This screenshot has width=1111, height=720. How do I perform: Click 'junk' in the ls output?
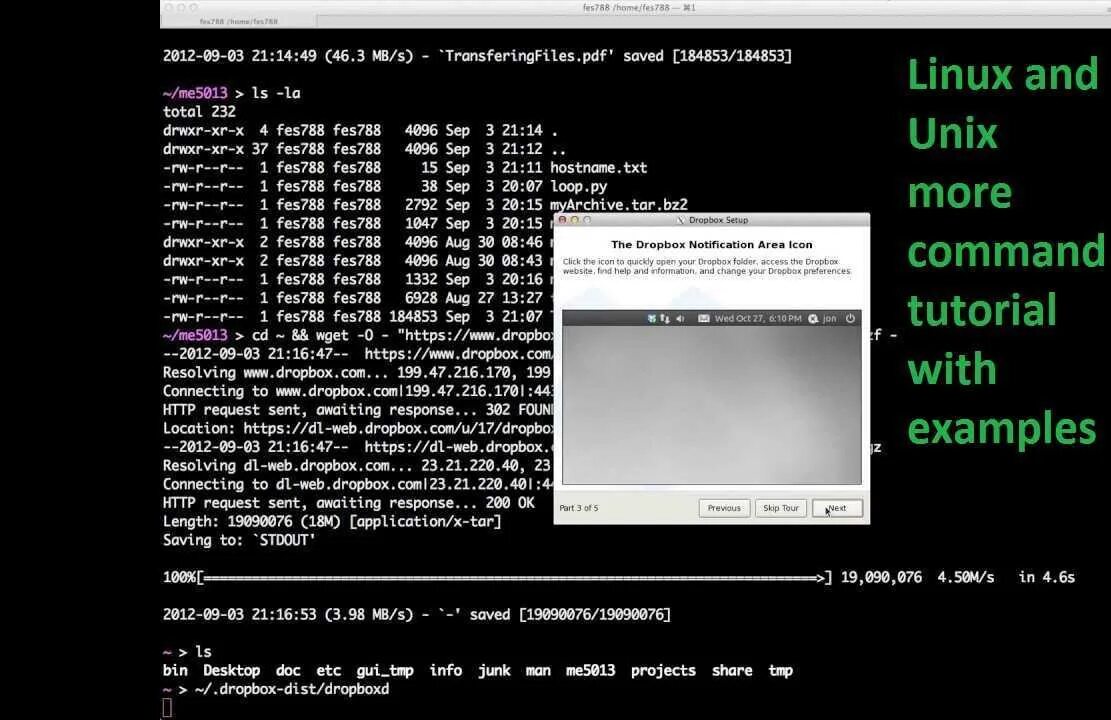(x=494, y=670)
